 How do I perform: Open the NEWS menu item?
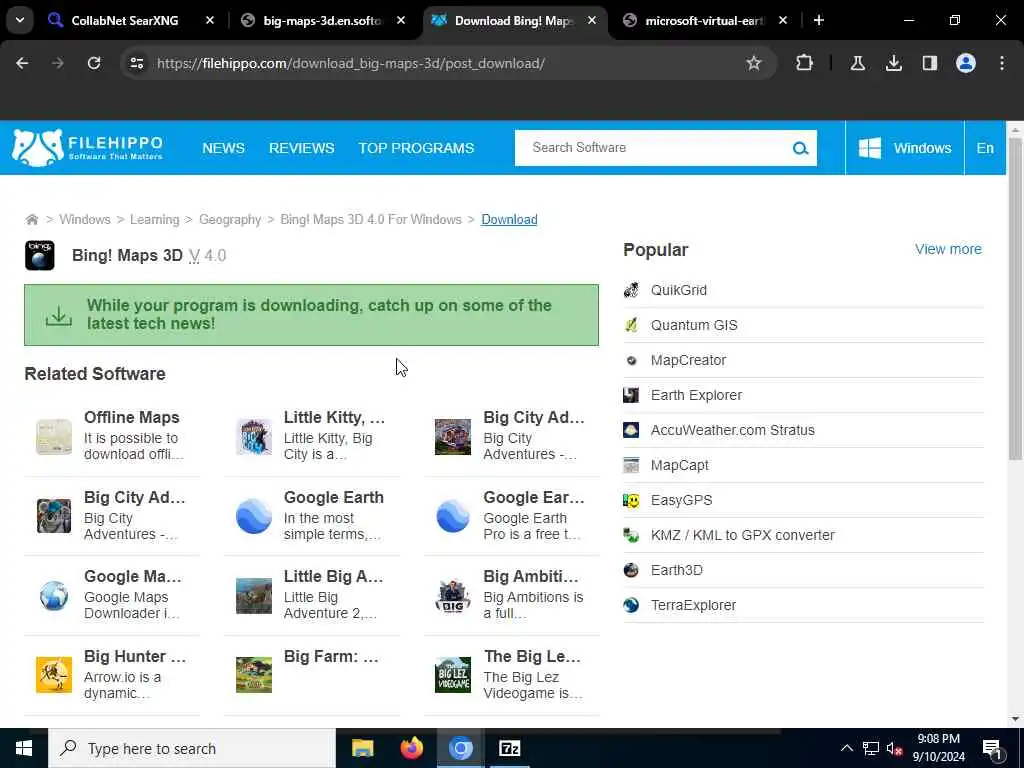point(223,148)
